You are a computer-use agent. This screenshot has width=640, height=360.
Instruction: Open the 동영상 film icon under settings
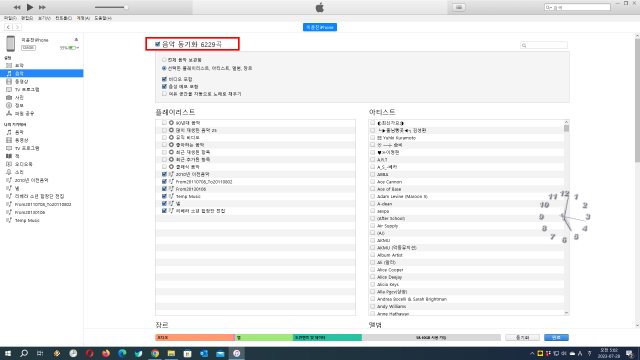pos(9,82)
